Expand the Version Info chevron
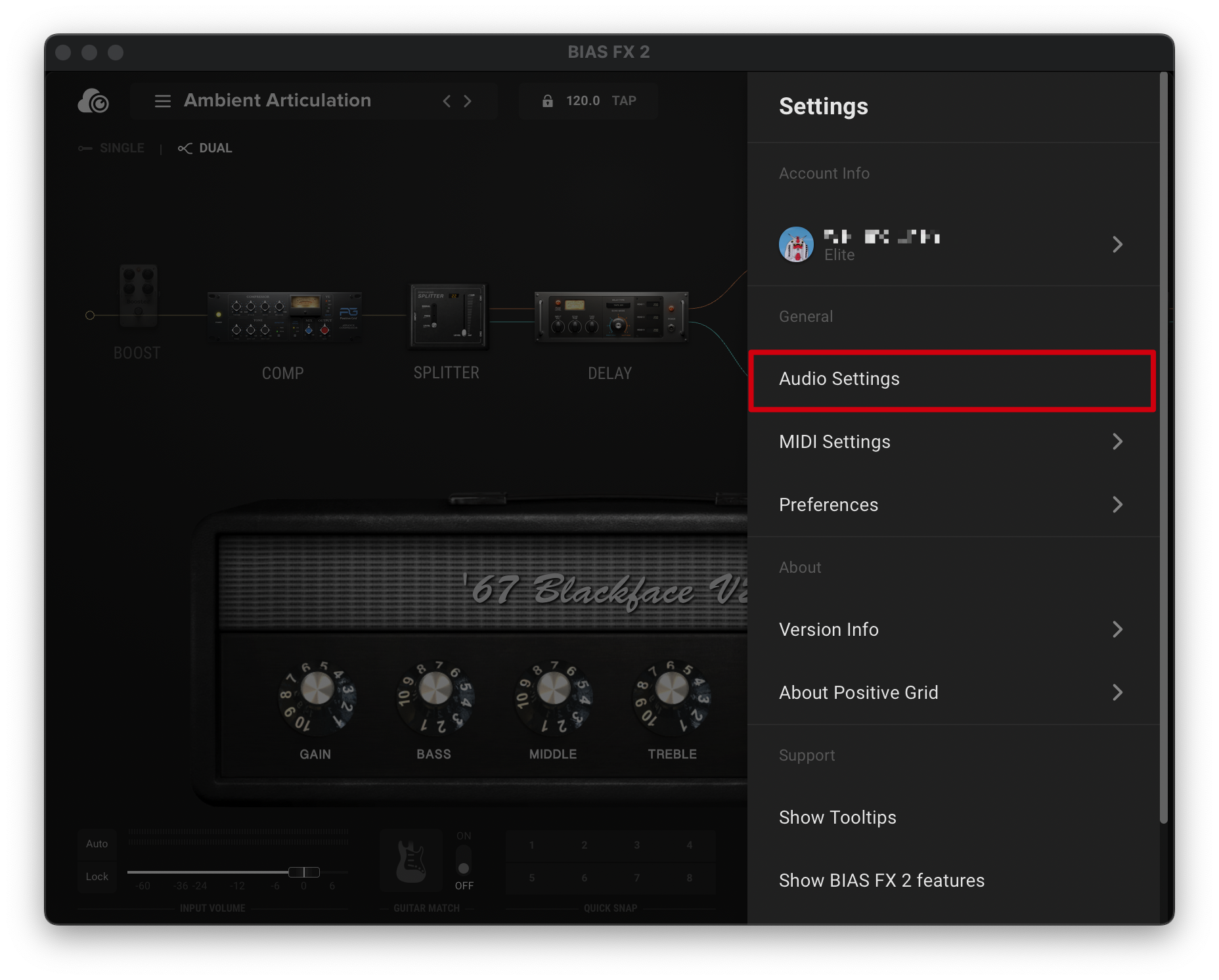 tap(1117, 630)
